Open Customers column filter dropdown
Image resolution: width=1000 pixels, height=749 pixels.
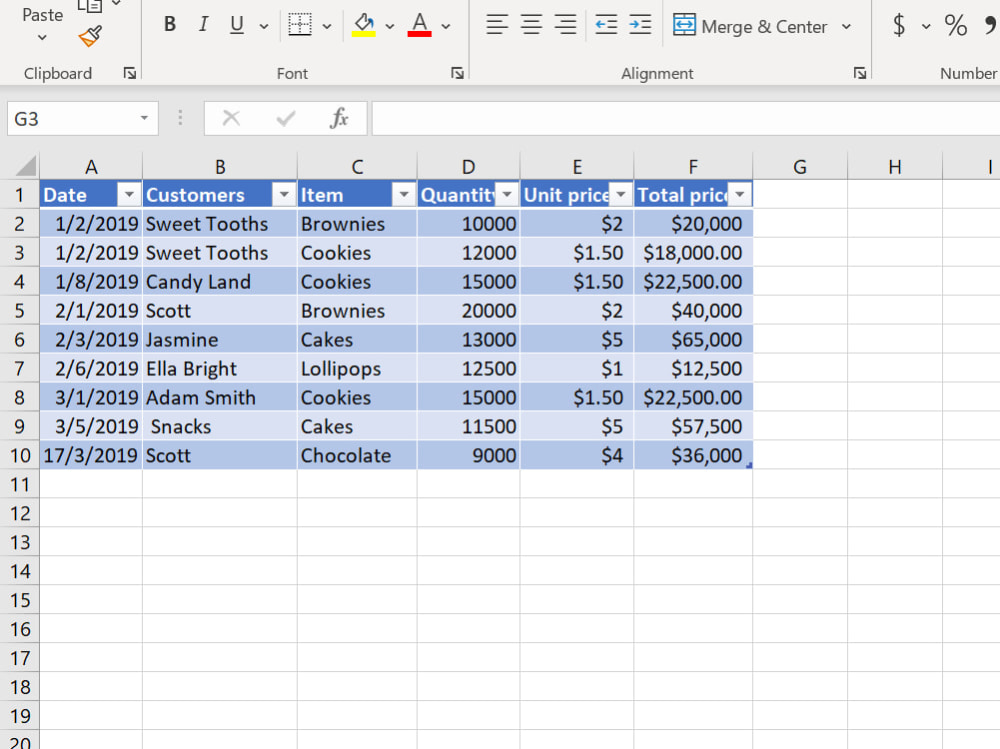tap(284, 195)
